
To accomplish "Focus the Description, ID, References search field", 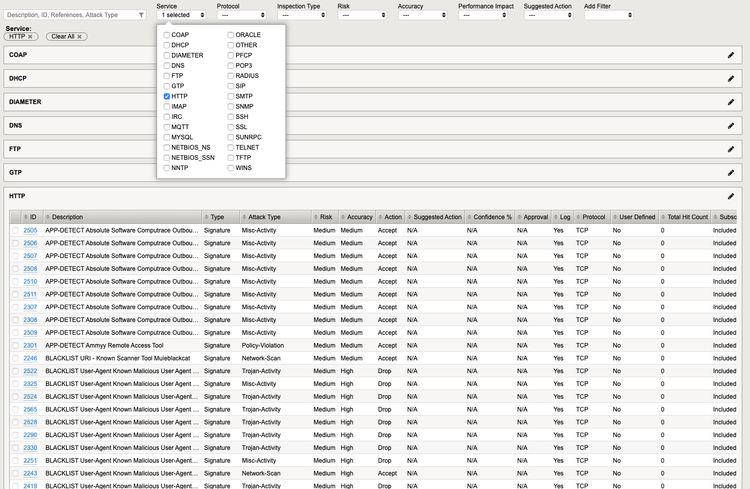I will click(x=70, y=15).
